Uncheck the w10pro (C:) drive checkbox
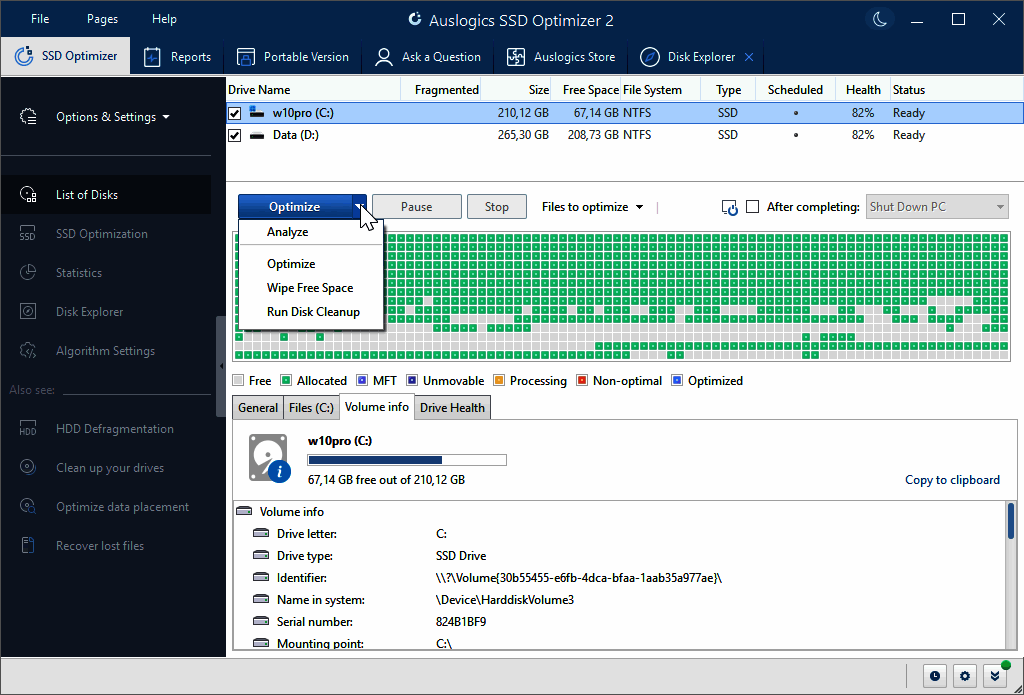 pyautogui.click(x=235, y=113)
